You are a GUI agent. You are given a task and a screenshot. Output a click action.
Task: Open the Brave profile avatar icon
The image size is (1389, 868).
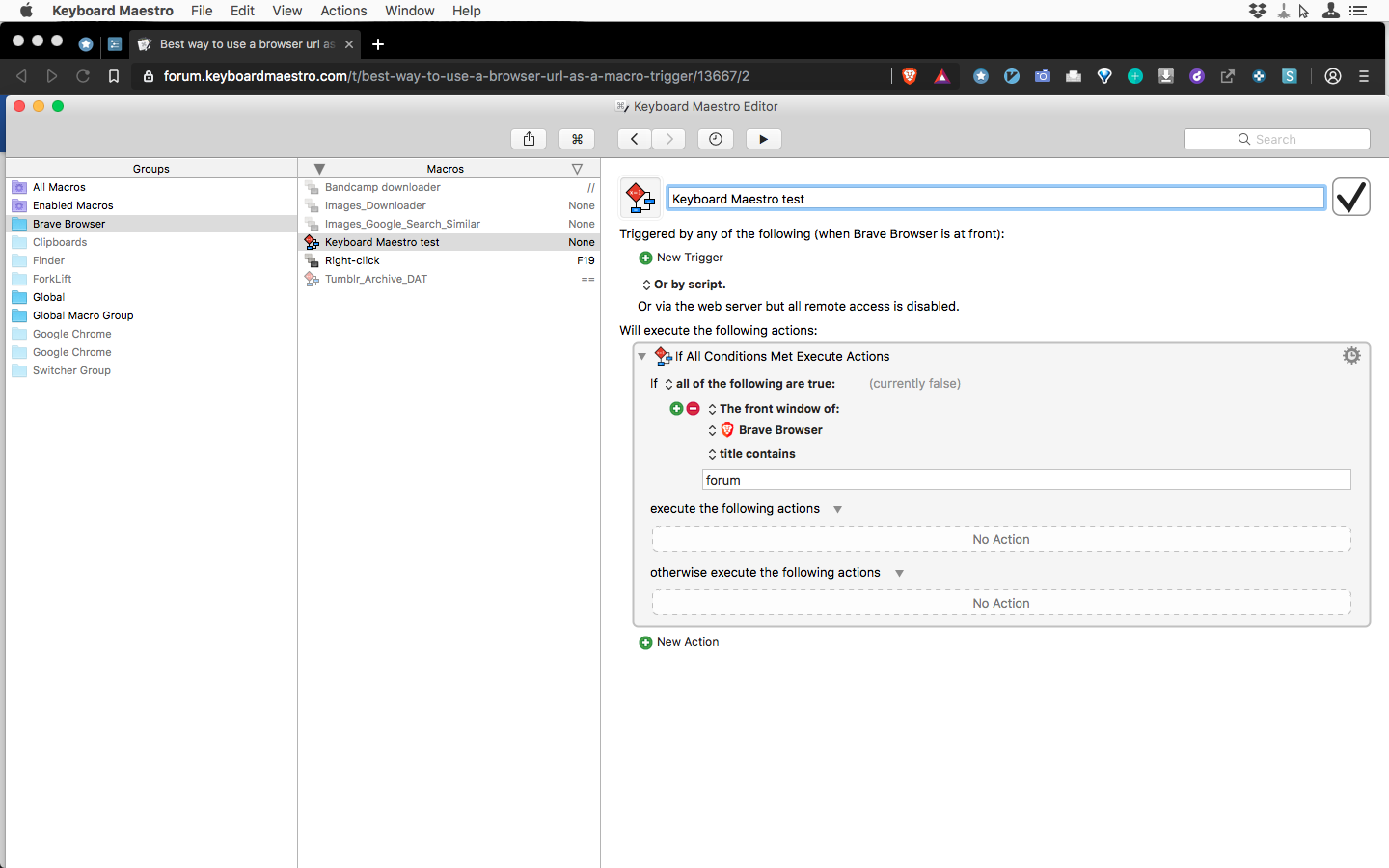pyautogui.click(x=1333, y=76)
